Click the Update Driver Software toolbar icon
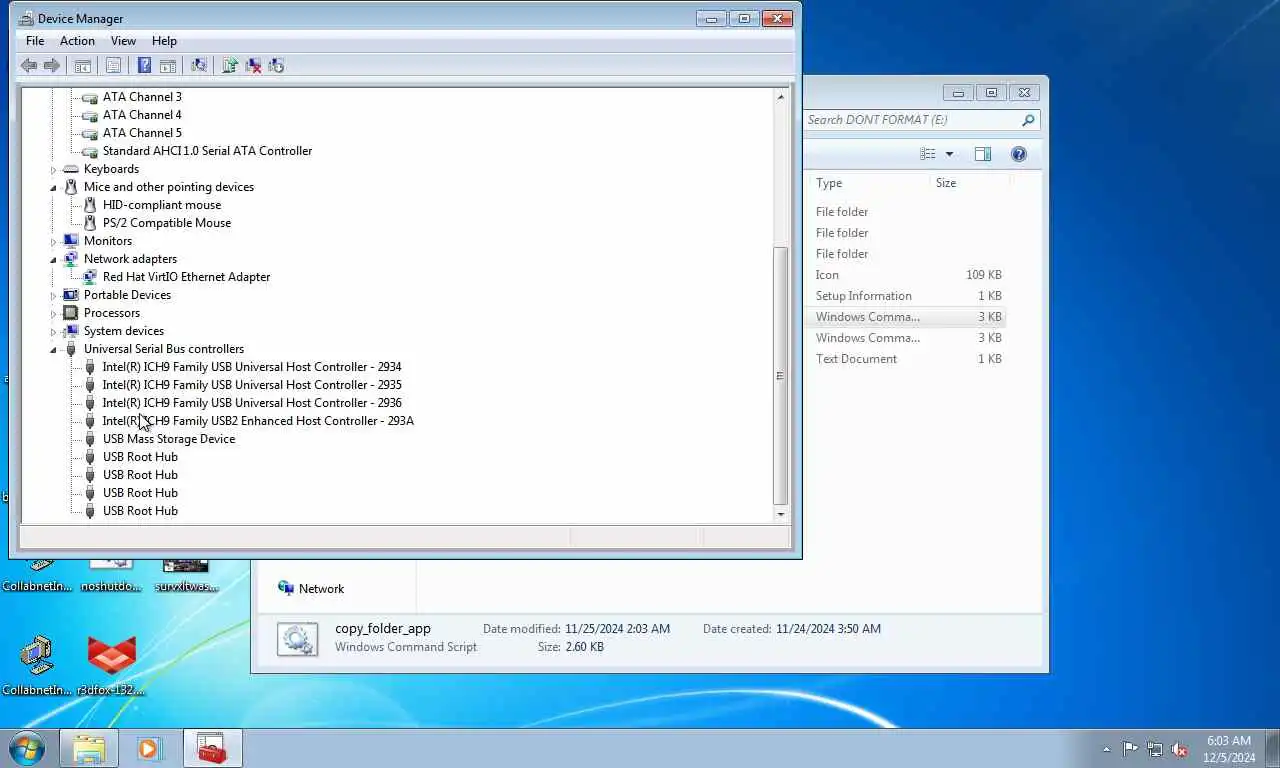This screenshot has height=768, width=1280. coord(230,66)
